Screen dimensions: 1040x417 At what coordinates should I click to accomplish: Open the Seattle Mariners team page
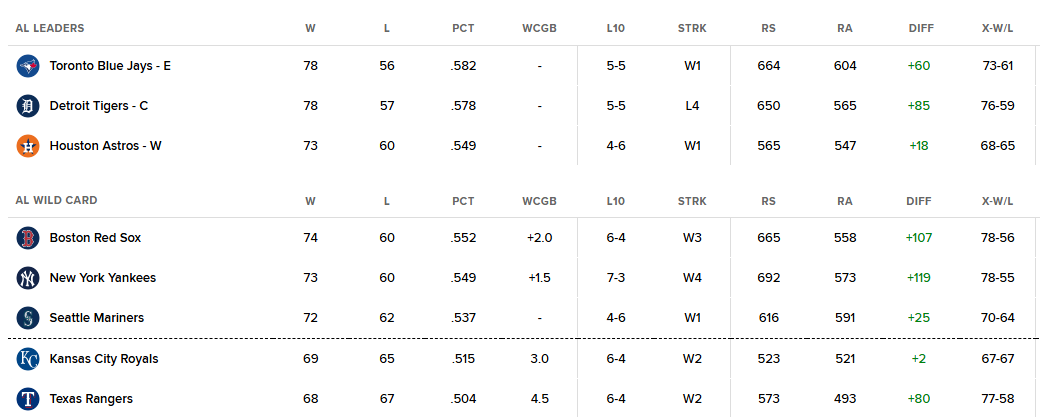[97, 318]
